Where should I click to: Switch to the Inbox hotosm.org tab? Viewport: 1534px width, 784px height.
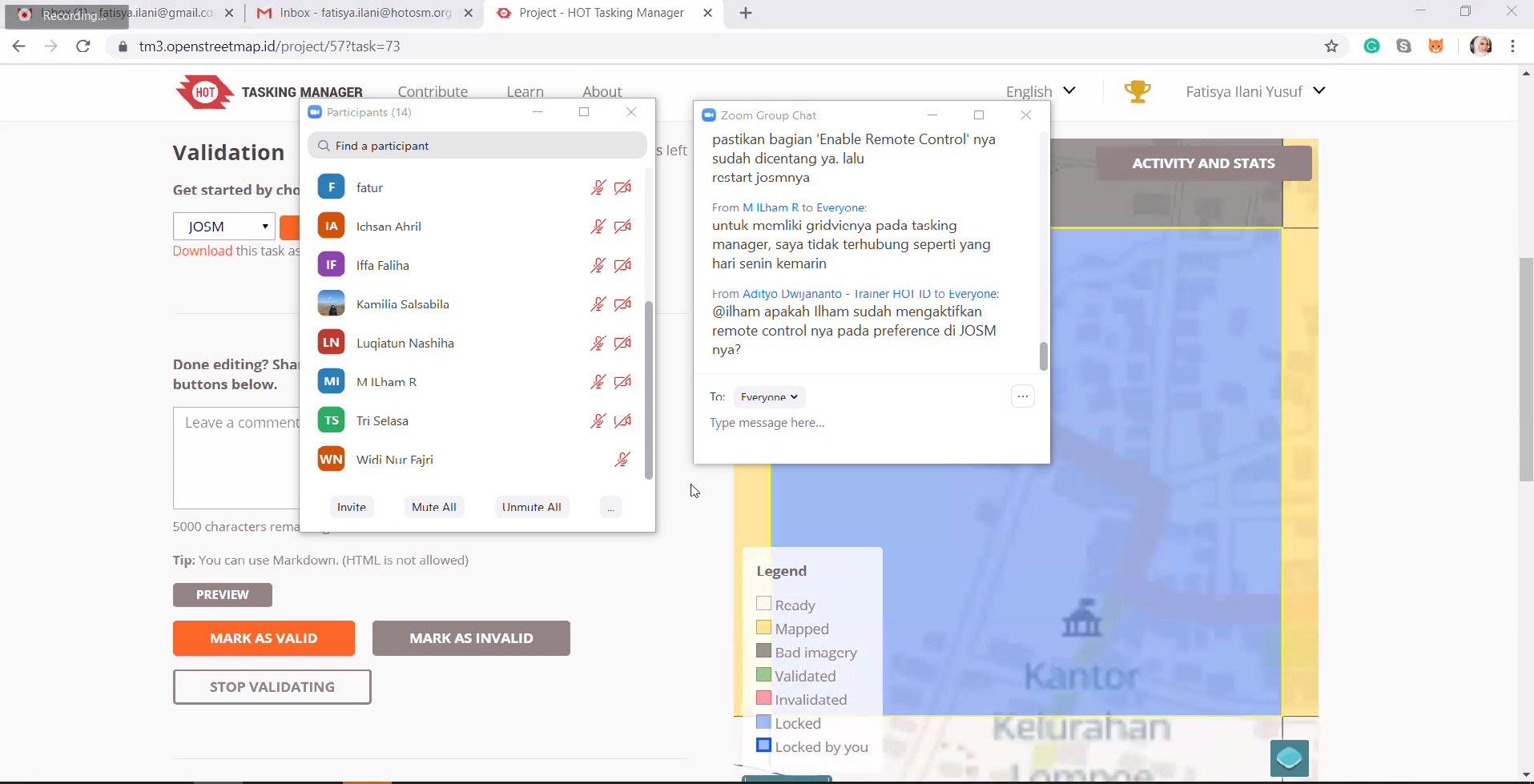pos(364,13)
